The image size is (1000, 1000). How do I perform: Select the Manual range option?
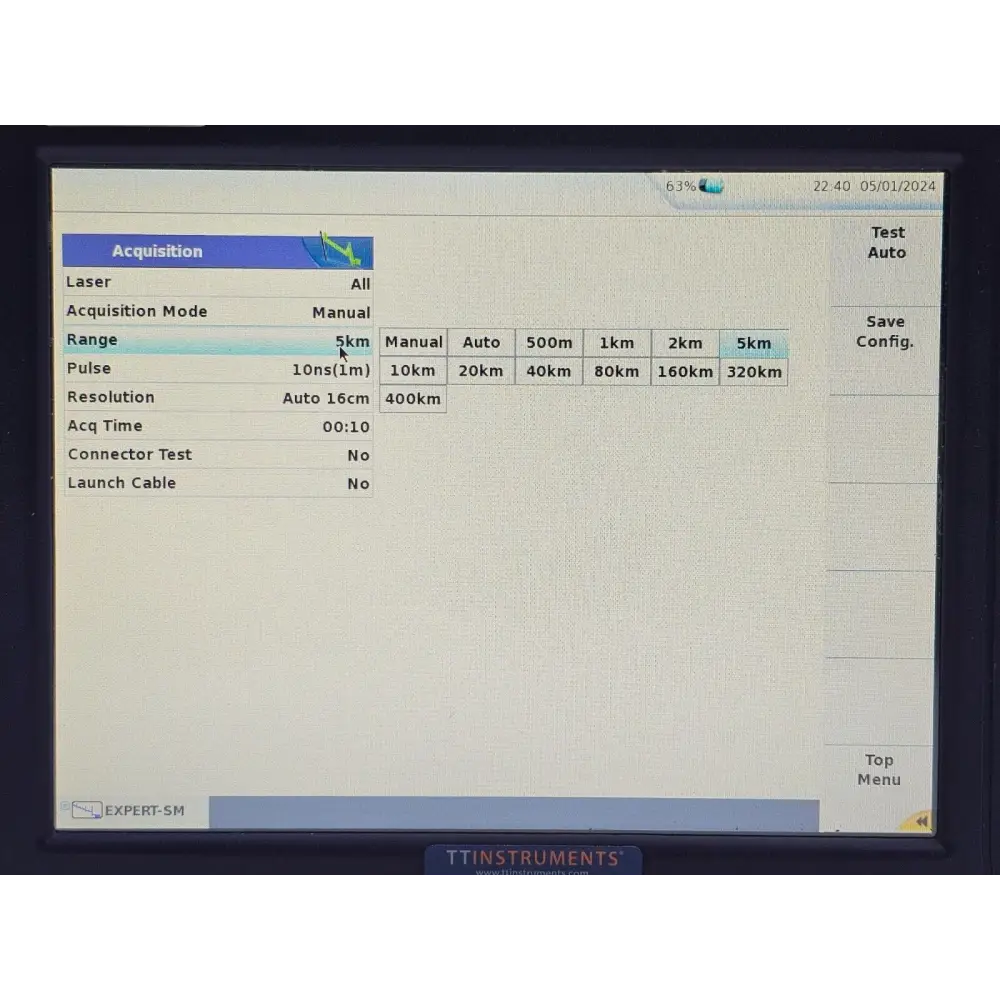(413, 342)
